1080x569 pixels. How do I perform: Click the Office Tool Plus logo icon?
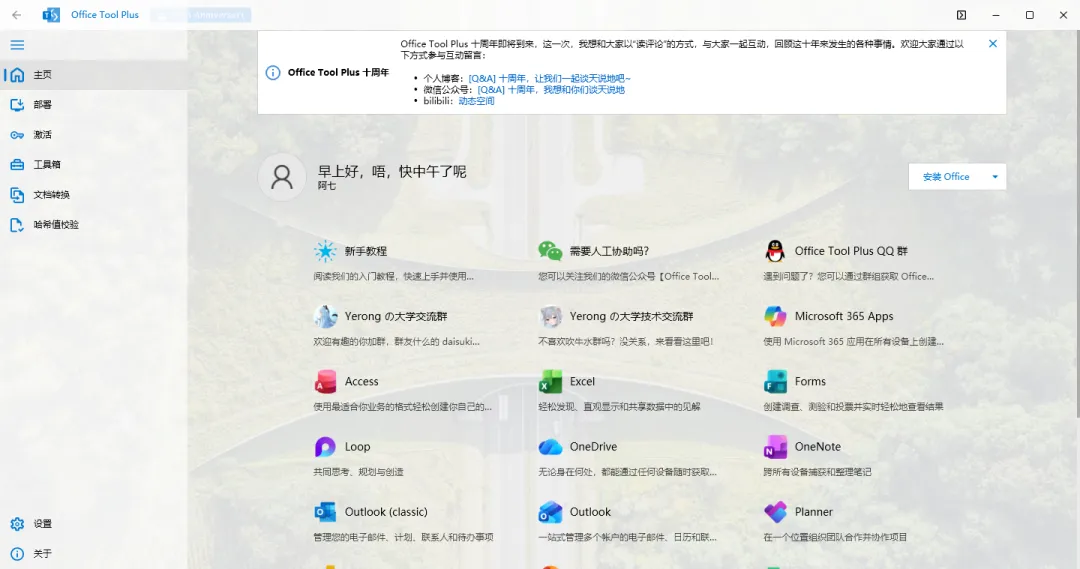51,14
